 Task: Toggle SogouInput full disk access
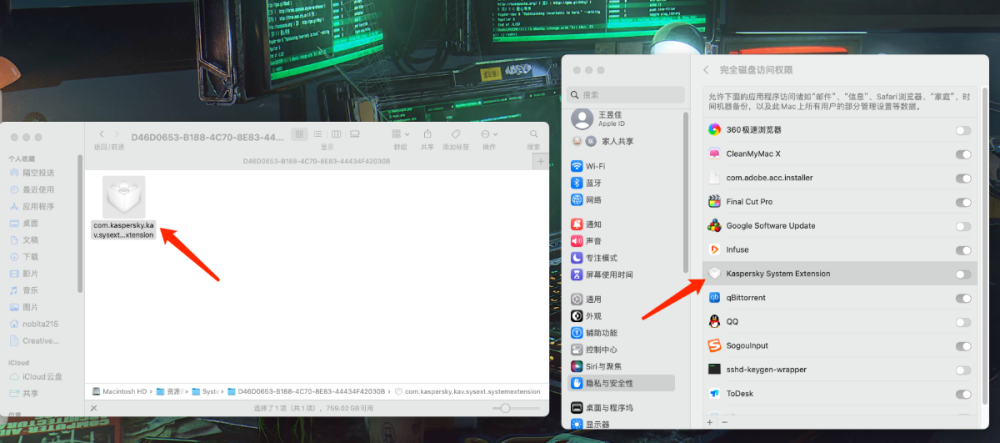[963, 346]
